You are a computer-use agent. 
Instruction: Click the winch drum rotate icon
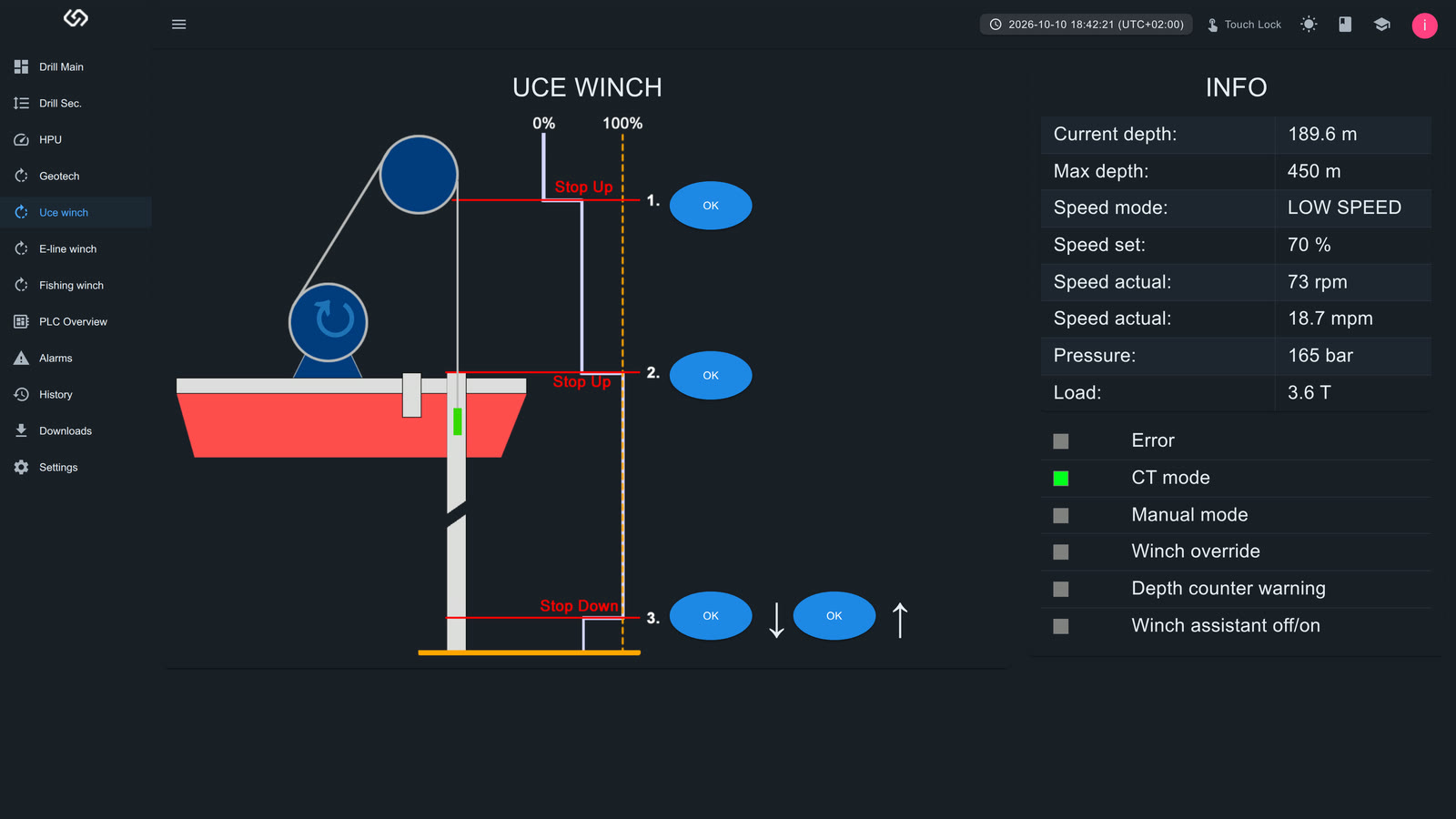click(x=334, y=319)
